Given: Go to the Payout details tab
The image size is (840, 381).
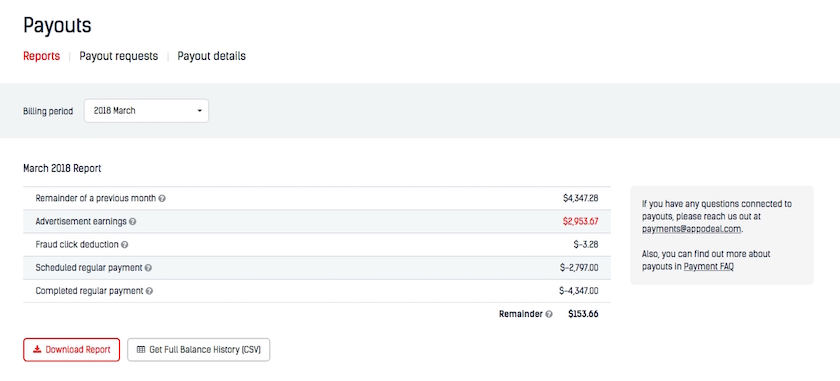Looking at the screenshot, I should pos(212,56).
